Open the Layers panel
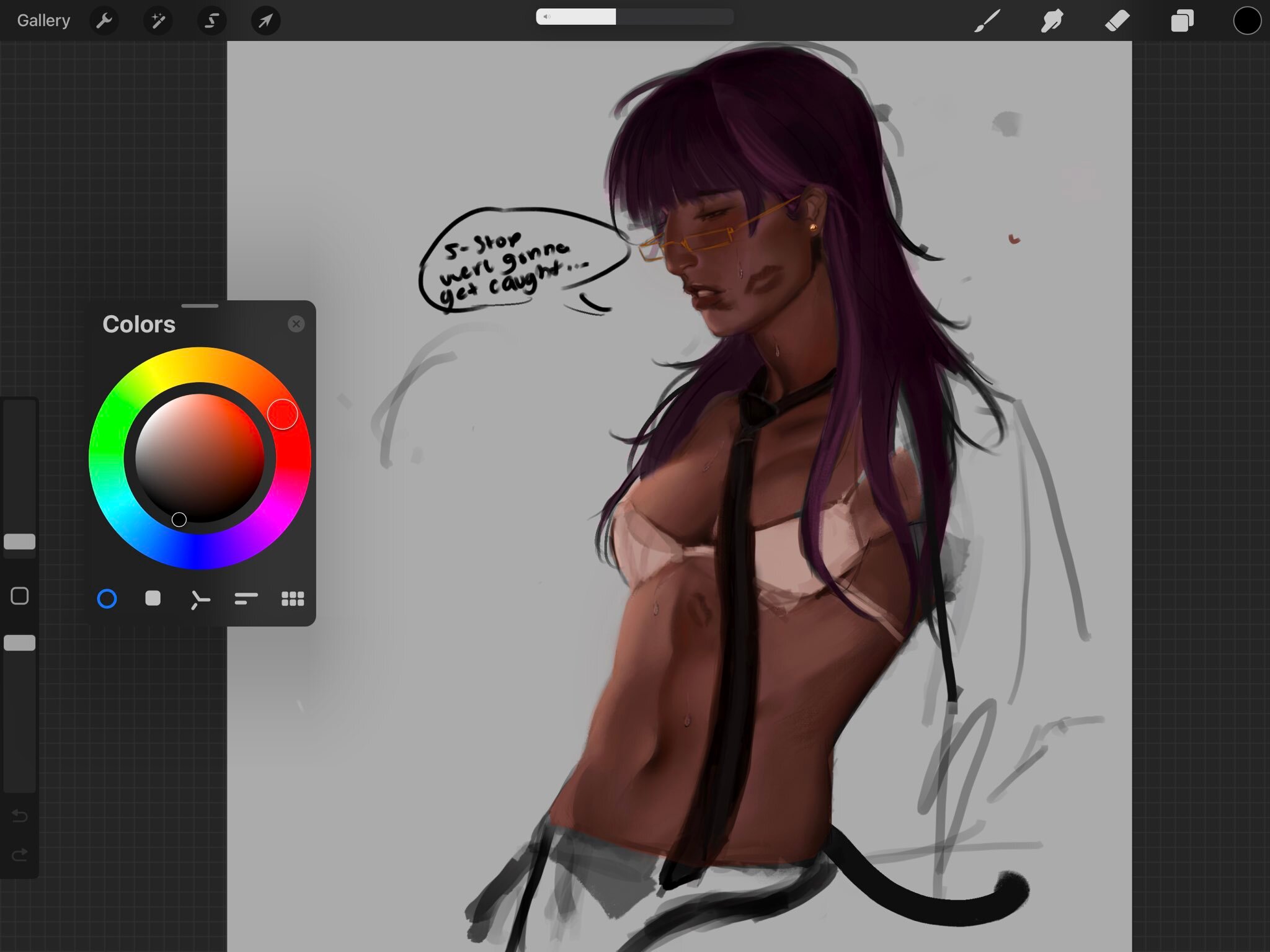Image resolution: width=1270 pixels, height=952 pixels. [x=1182, y=20]
